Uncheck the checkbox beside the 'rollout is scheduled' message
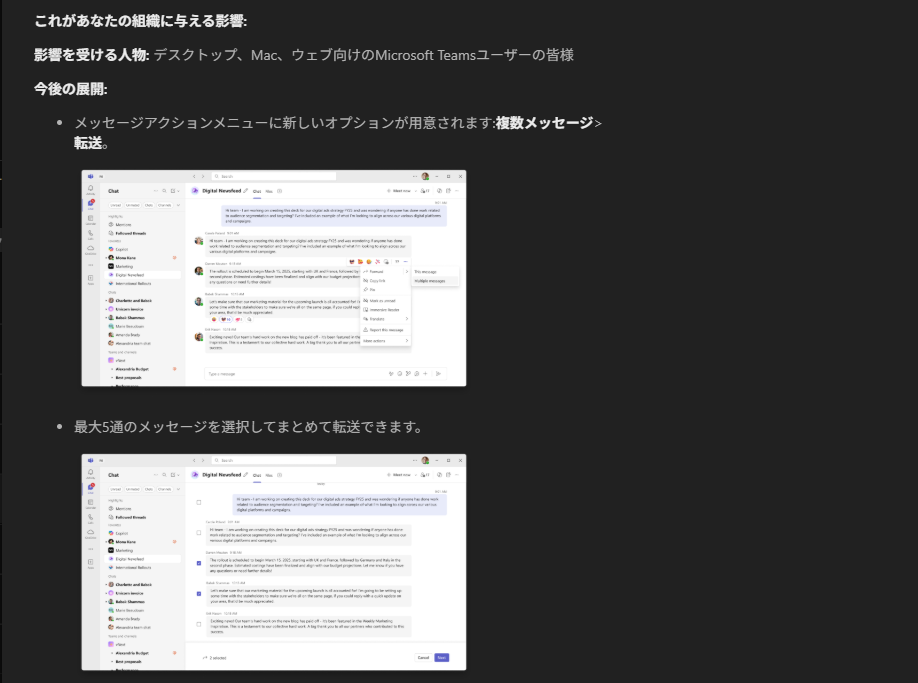This screenshot has width=918, height=683. click(199, 563)
